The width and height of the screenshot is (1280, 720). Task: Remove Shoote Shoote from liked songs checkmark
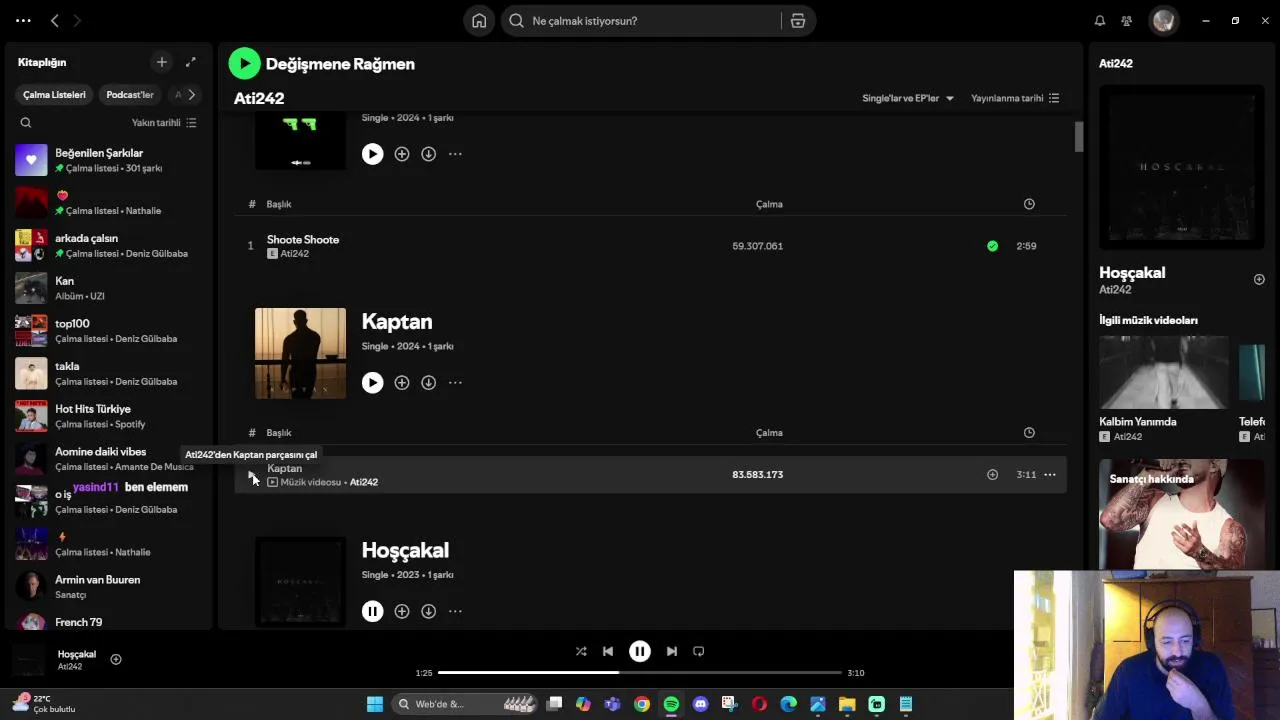pos(992,246)
